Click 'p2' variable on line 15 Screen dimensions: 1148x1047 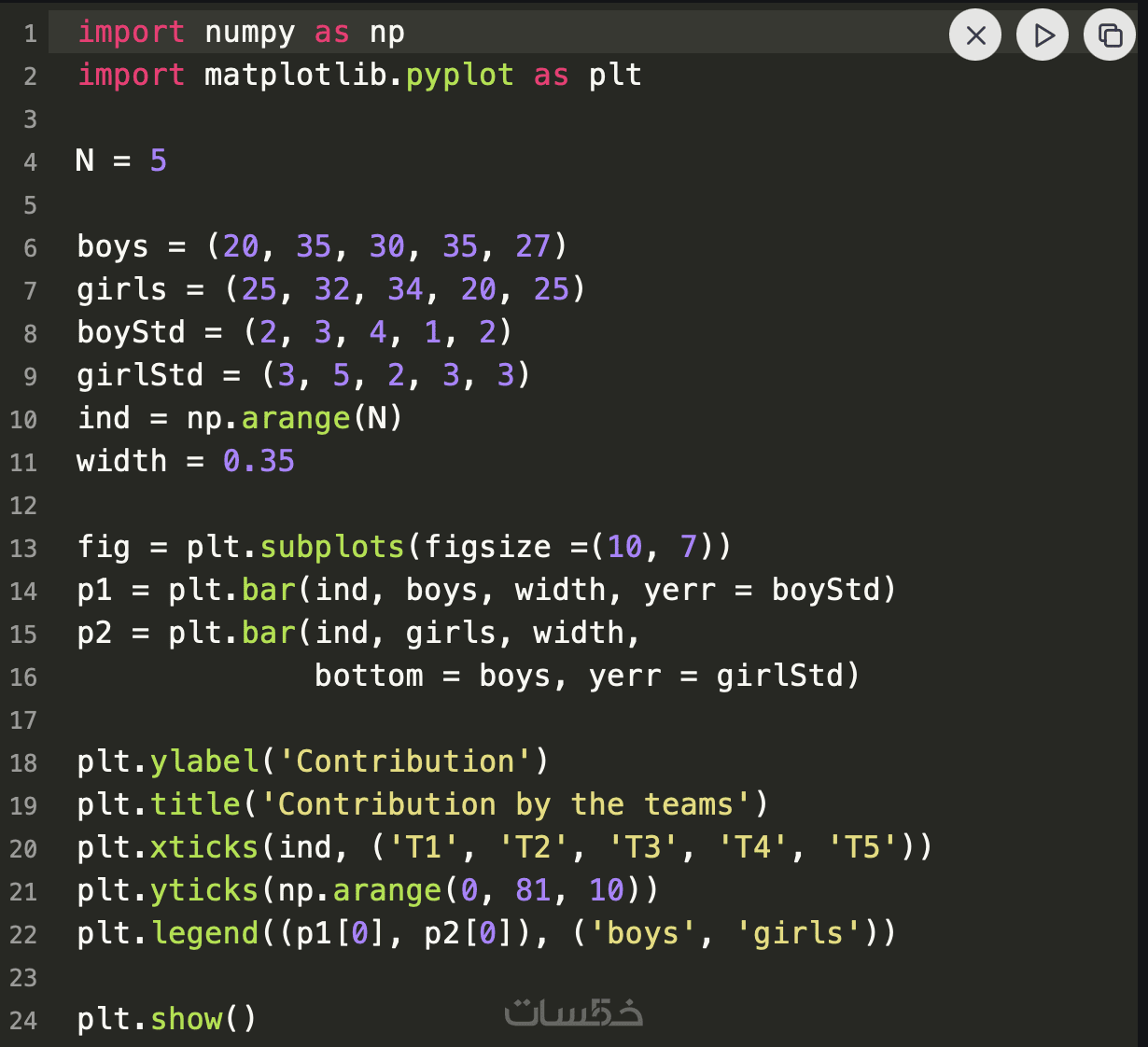(x=94, y=633)
